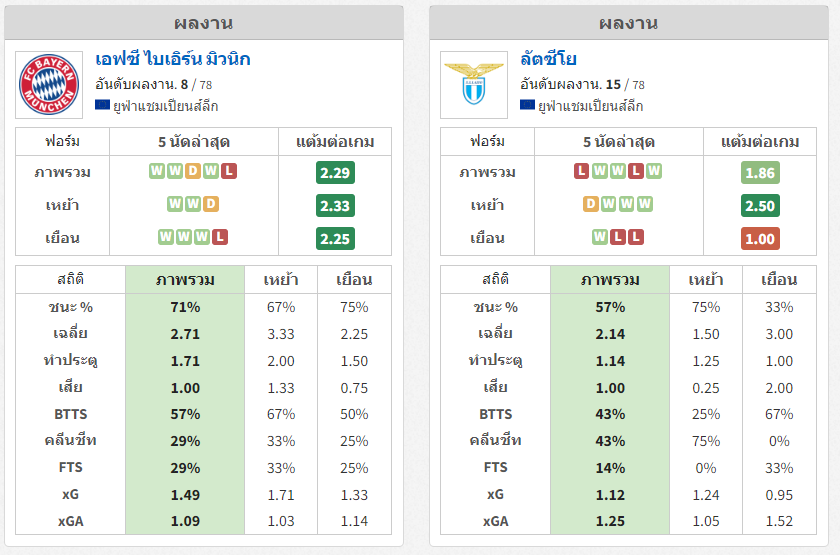Click the FC Bayern München club logo
This screenshot has width=840, height=555.
[x=49, y=85]
